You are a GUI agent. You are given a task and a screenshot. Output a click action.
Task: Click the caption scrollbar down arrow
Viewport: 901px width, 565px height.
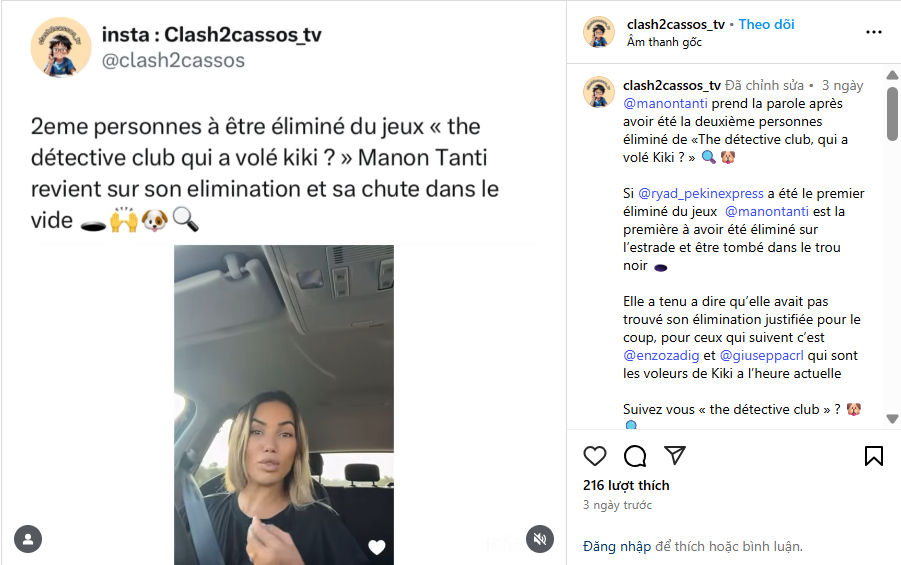(x=892, y=419)
